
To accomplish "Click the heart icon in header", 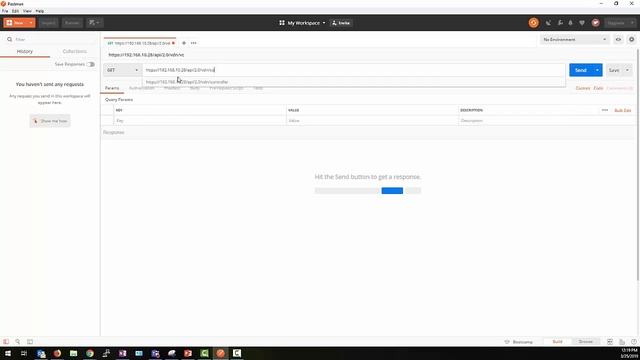I will click(x=582, y=23).
